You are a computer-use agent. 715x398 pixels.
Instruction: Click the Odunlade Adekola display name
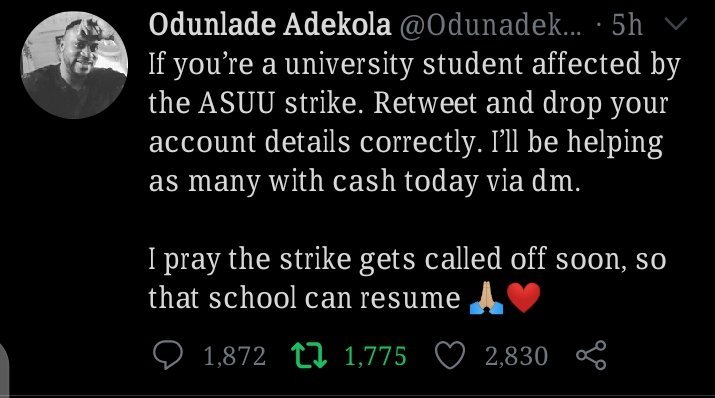point(270,25)
